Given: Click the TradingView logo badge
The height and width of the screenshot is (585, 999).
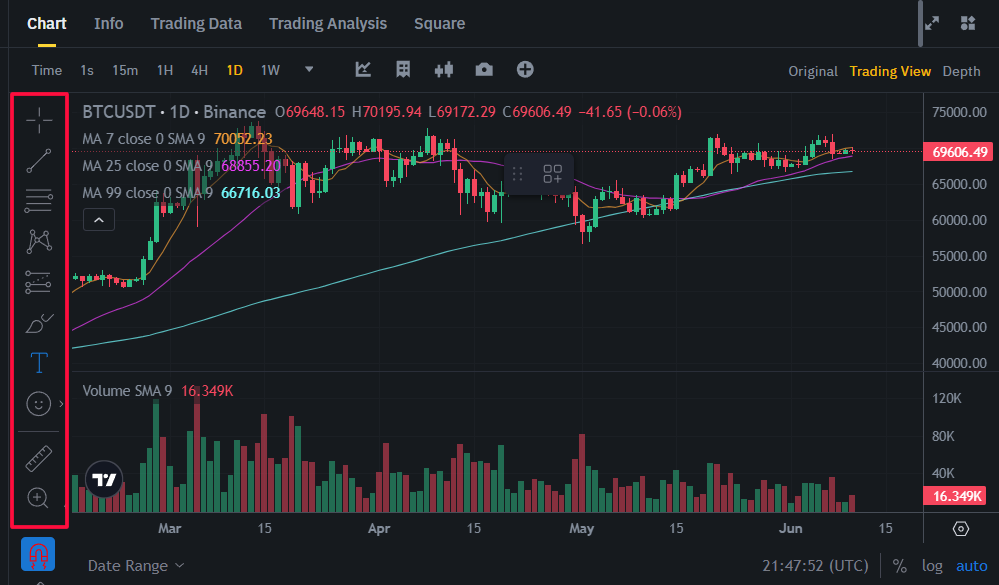Looking at the screenshot, I should coord(104,479).
